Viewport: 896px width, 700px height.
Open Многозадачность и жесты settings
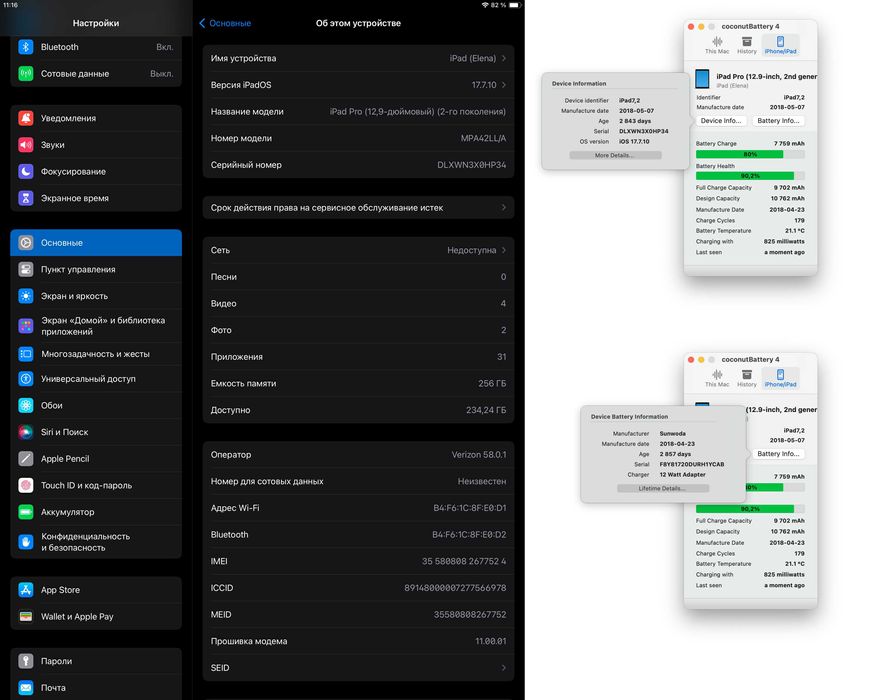[96, 354]
